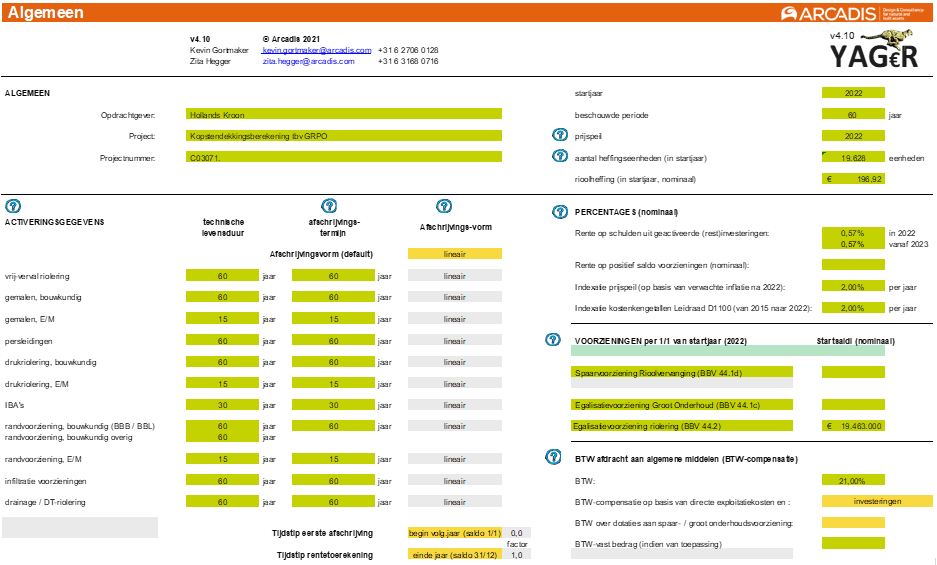Click the Projectnummer input field
Image resolution: width=937 pixels, height=565 pixels.
(344, 158)
